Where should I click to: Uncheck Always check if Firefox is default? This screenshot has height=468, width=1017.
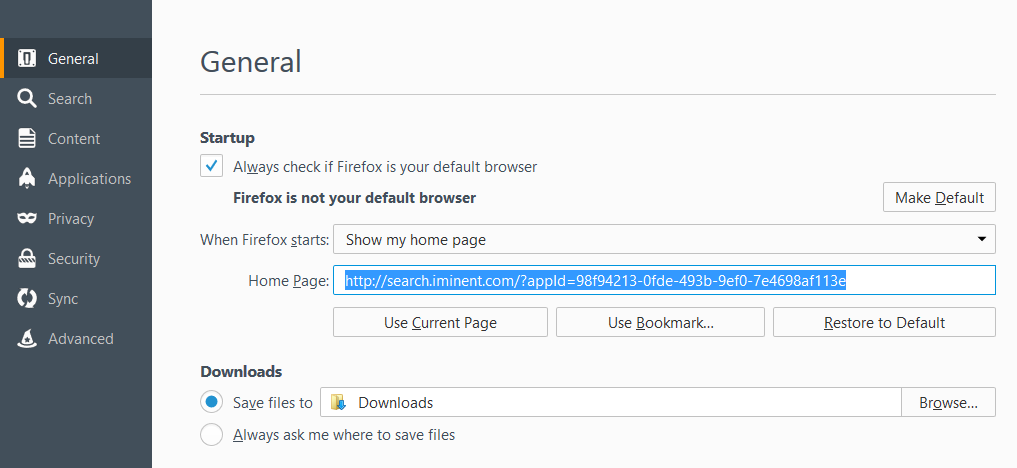(x=212, y=166)
